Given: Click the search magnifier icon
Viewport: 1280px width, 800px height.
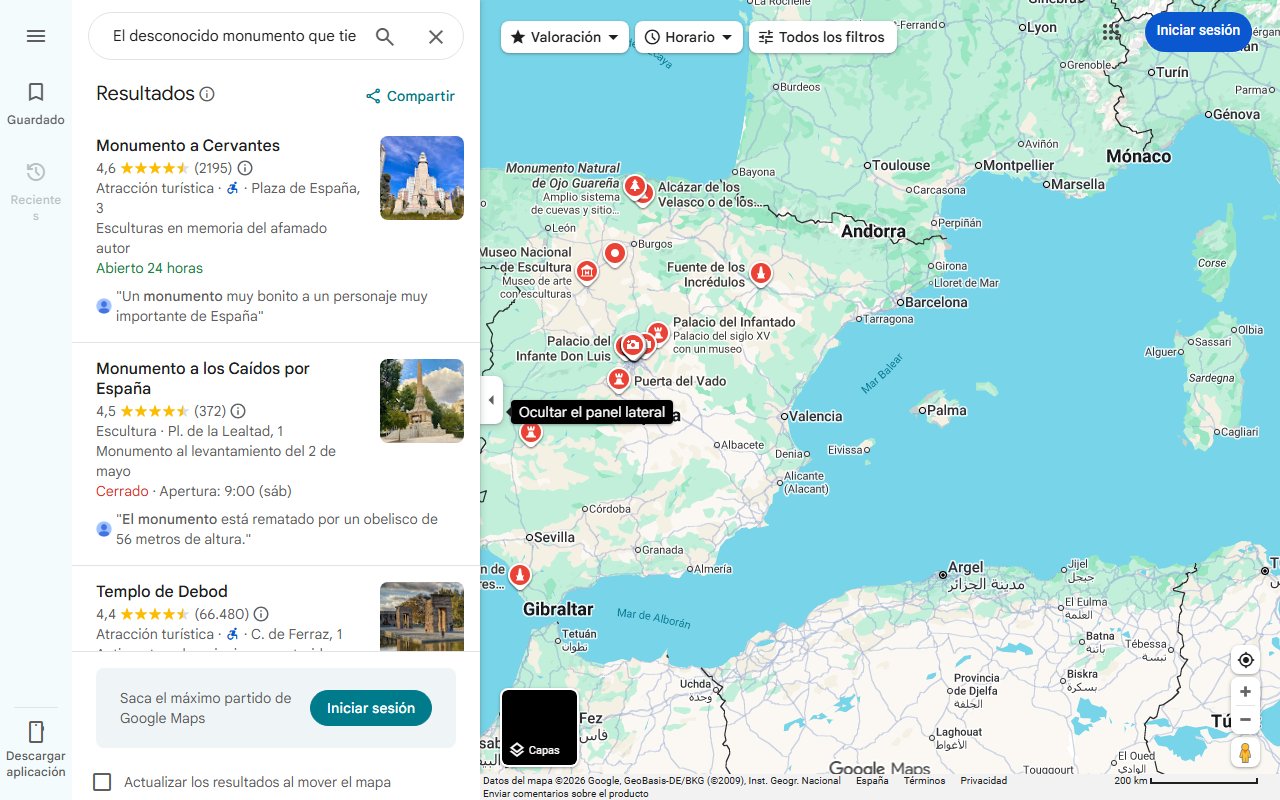Looking at the screenshot, I should click(384, 36).
